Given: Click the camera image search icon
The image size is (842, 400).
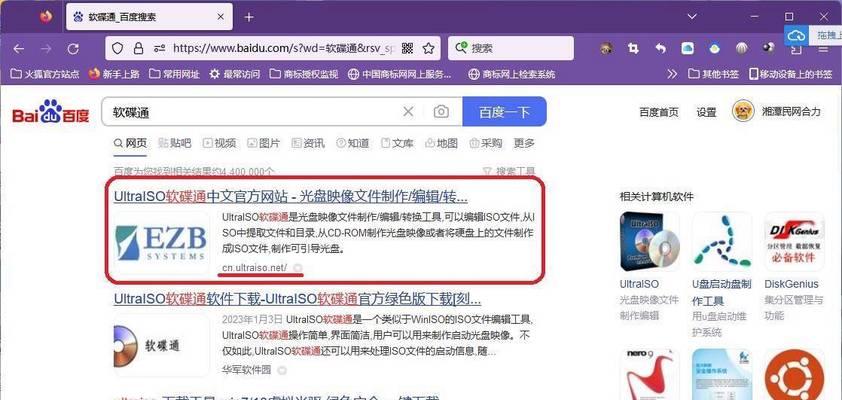Looking at the screenshot, I should coord(441,112).
